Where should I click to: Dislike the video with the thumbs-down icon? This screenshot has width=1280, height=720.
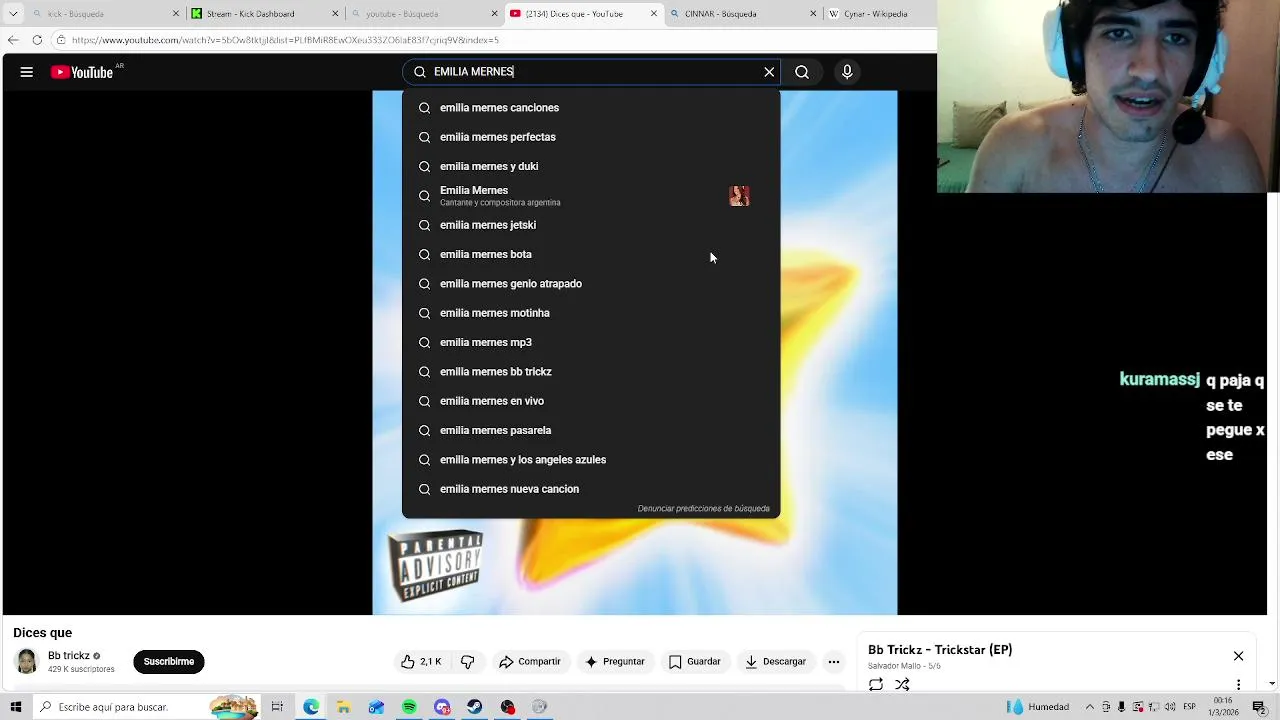pos(467,661)
